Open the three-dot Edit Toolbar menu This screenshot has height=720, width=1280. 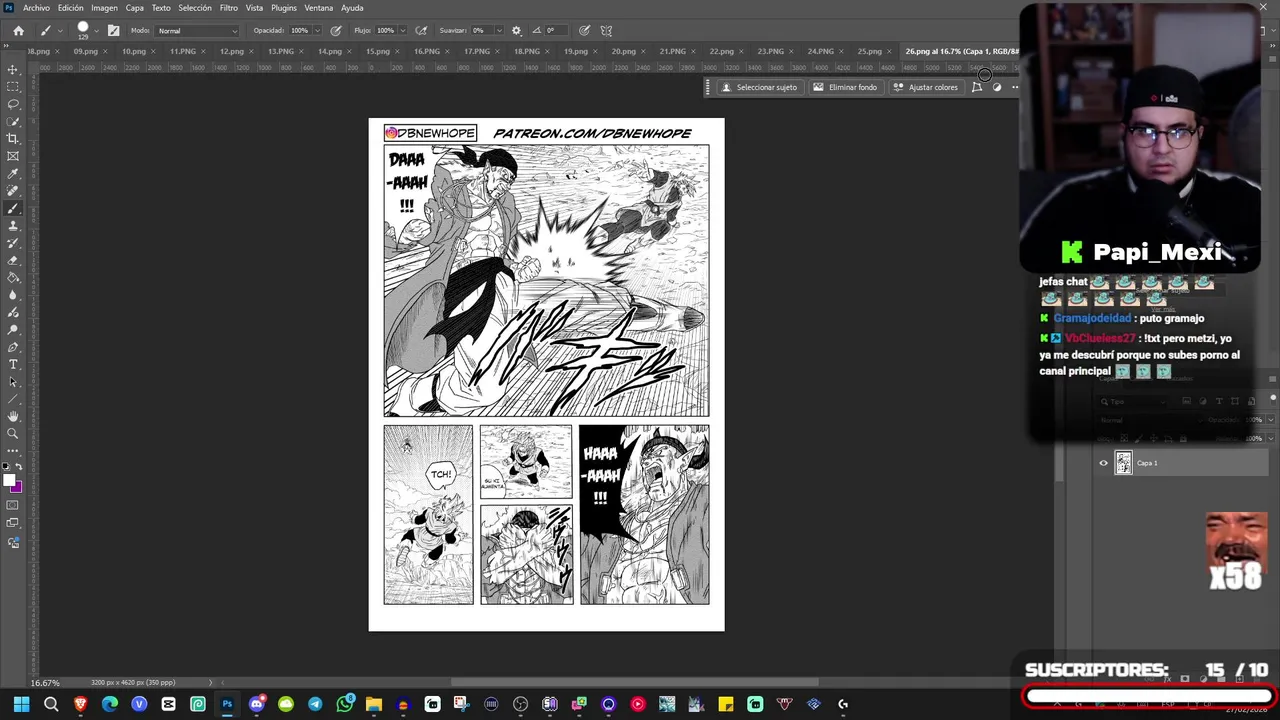[x=13, y=451]
